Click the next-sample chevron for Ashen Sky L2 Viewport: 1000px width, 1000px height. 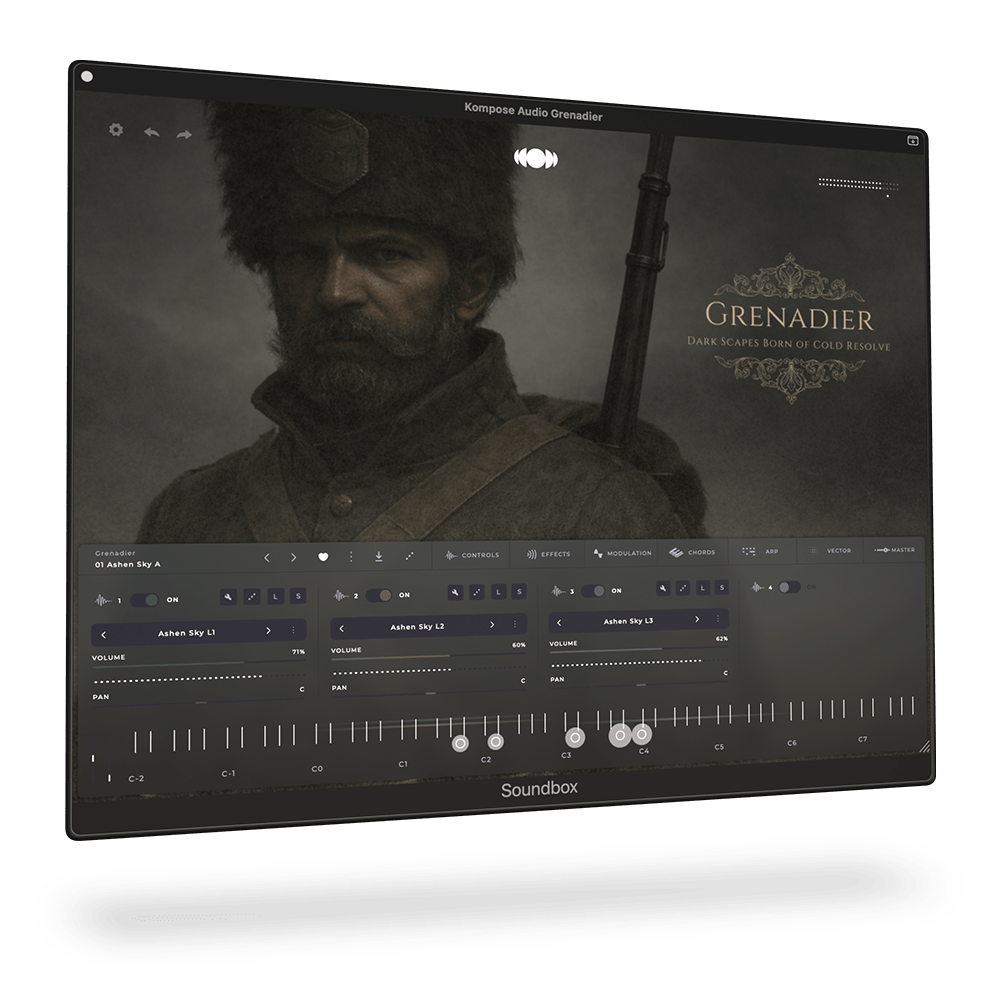pos(493,625)
